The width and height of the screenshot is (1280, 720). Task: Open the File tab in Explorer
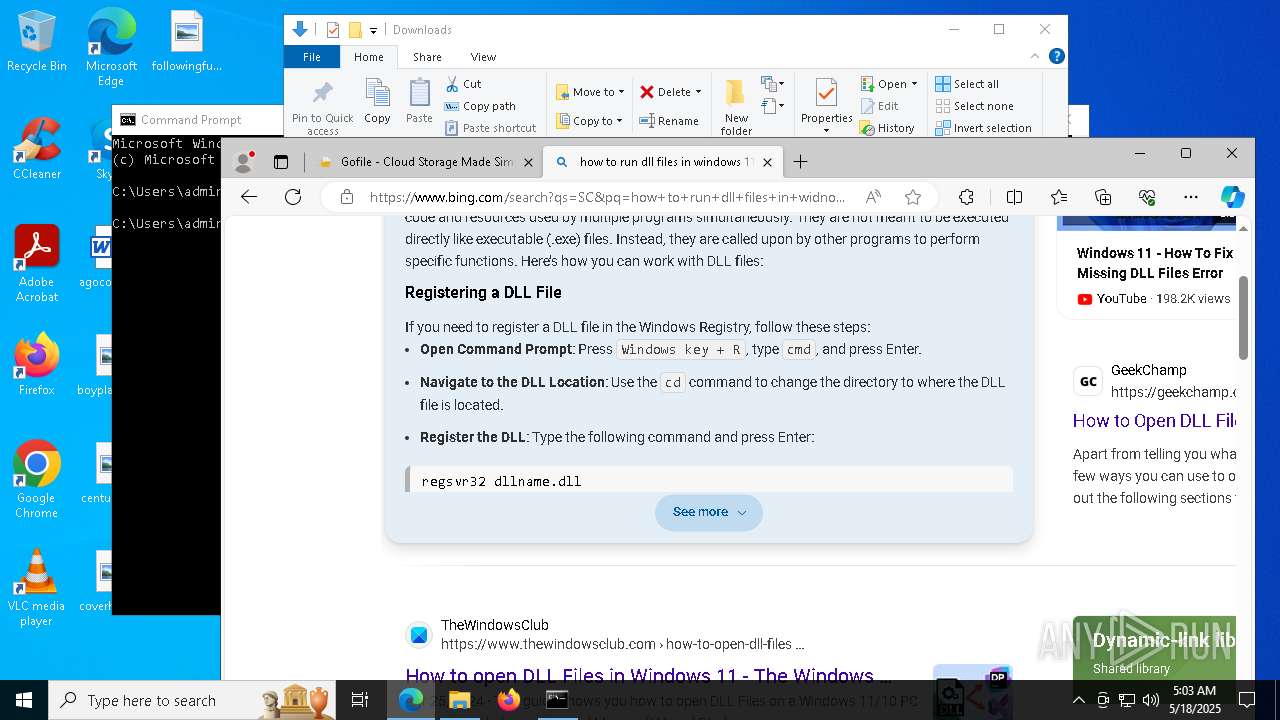[312, 57]
